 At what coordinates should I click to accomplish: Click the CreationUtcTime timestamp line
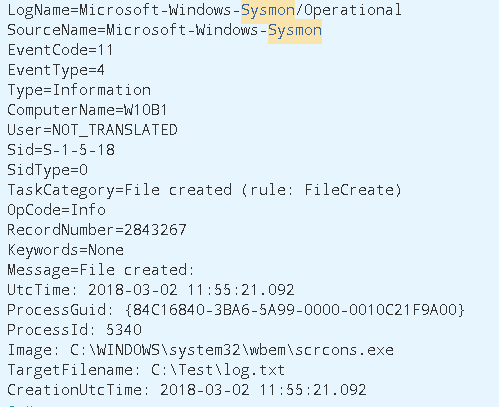click(187, 390)
